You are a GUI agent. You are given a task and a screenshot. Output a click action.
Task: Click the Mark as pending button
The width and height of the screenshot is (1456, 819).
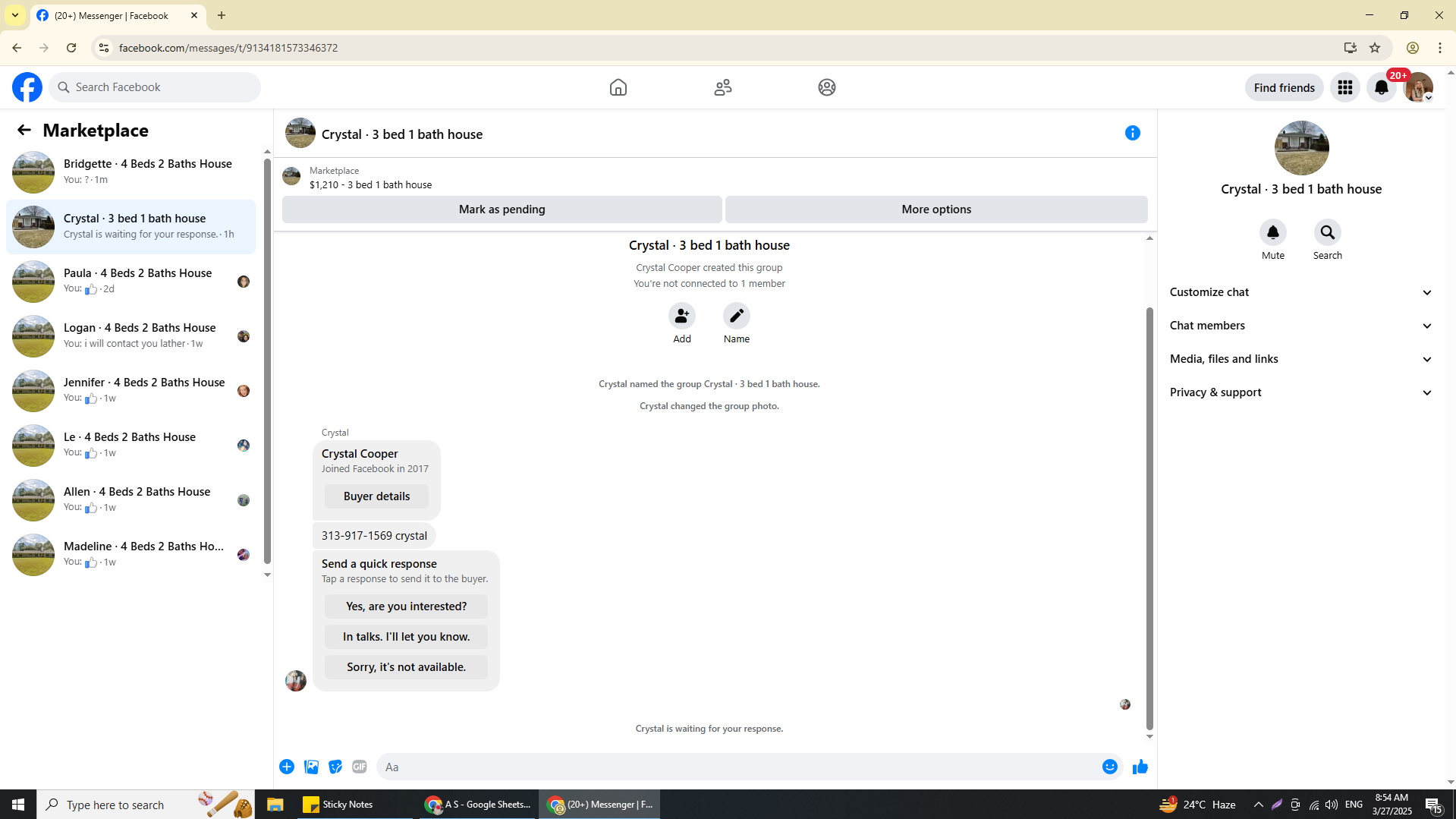502,209
